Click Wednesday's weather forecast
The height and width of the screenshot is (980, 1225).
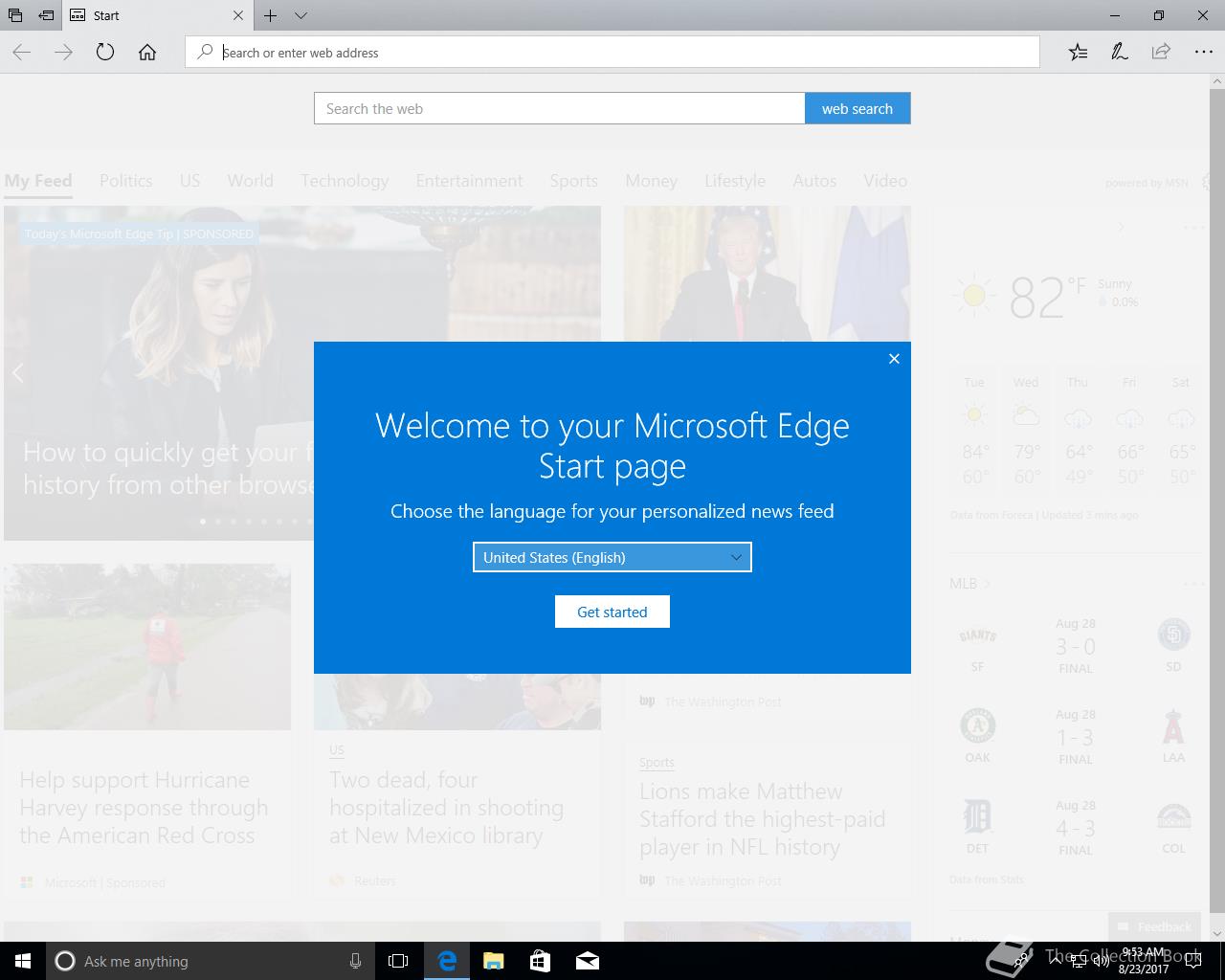point(1026,431)
